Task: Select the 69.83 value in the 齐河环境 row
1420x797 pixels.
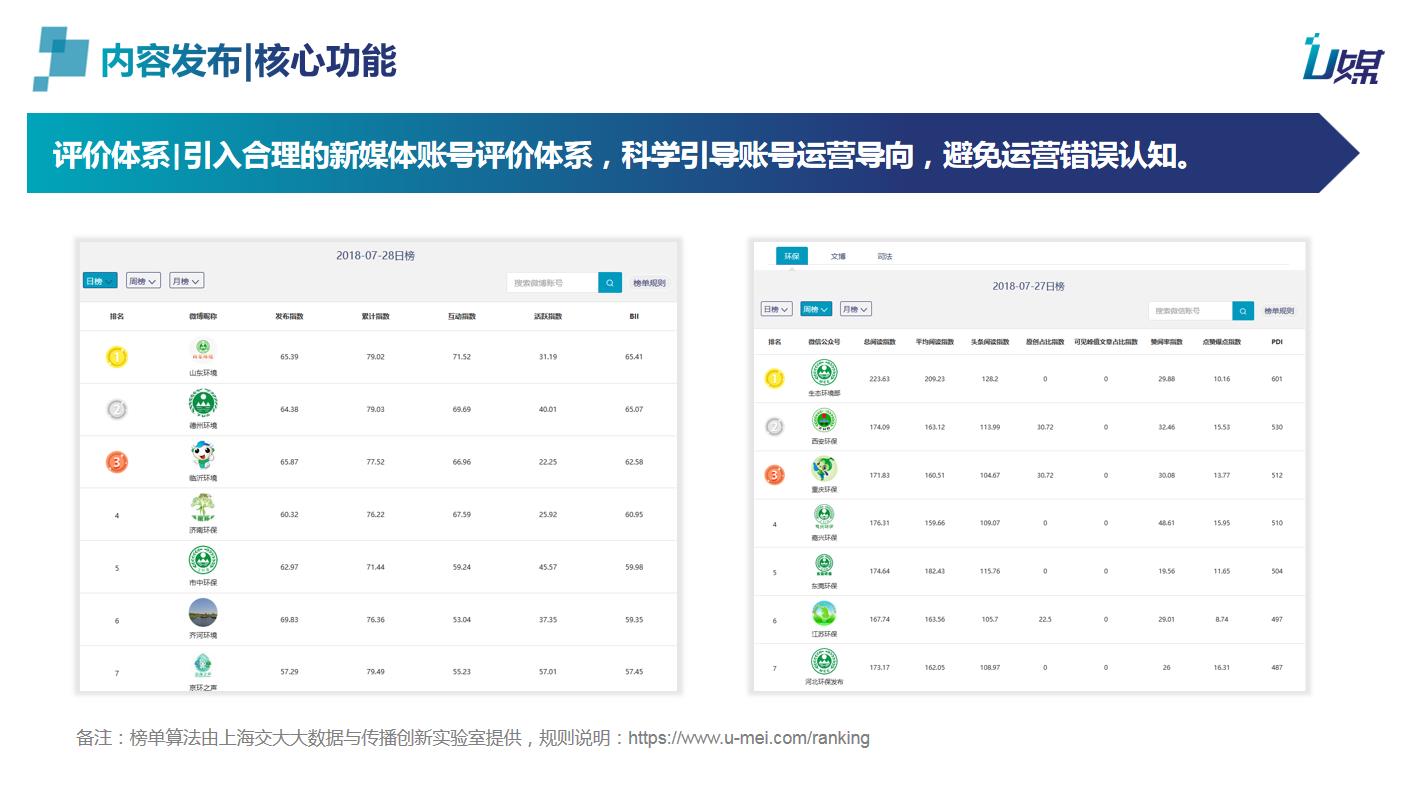Action: [289, 620]
